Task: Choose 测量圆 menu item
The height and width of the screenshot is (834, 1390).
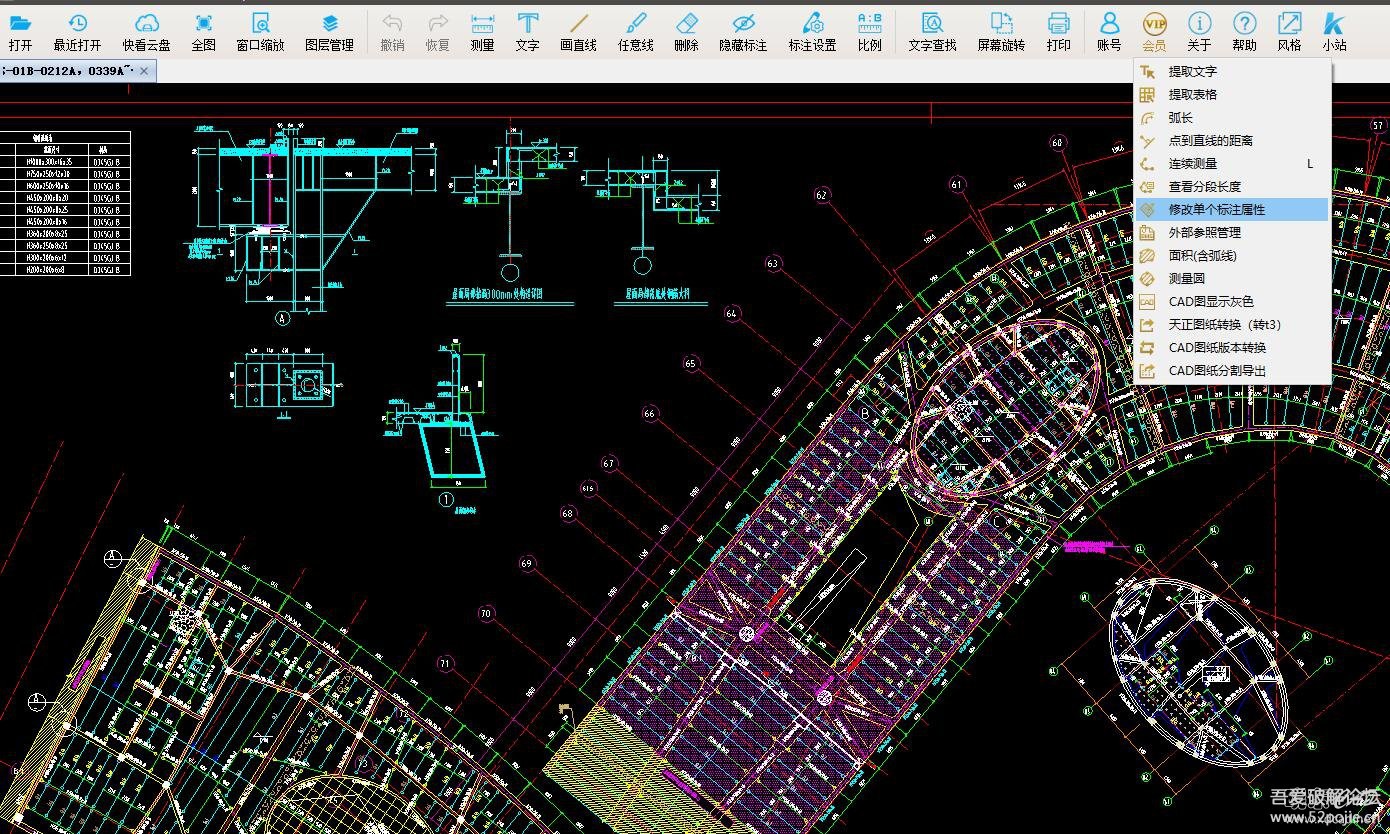Action: coord(1232,278)
